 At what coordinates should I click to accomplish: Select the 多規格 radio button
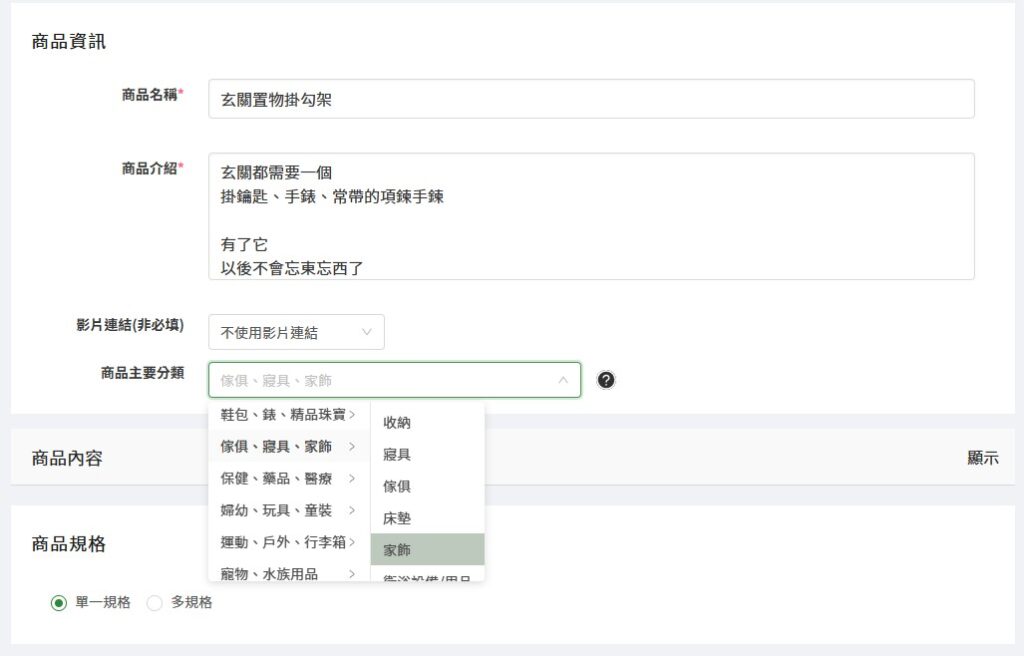coord(155,603)
